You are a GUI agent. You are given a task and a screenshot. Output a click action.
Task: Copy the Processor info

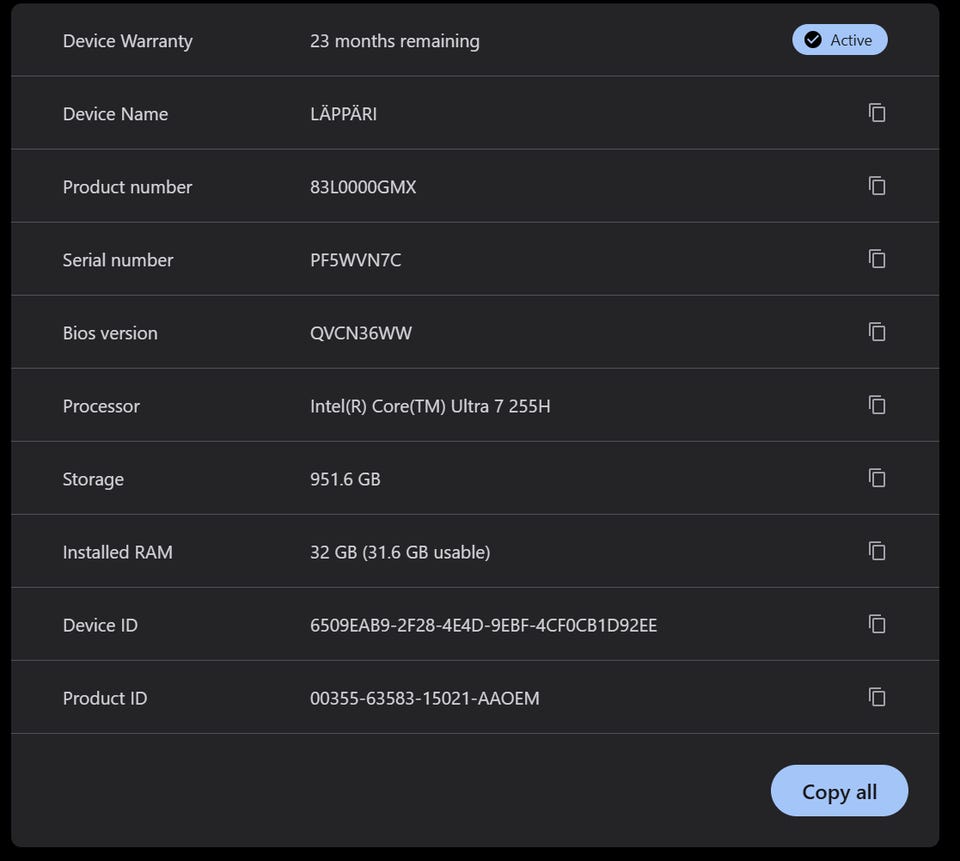point(877,405)
